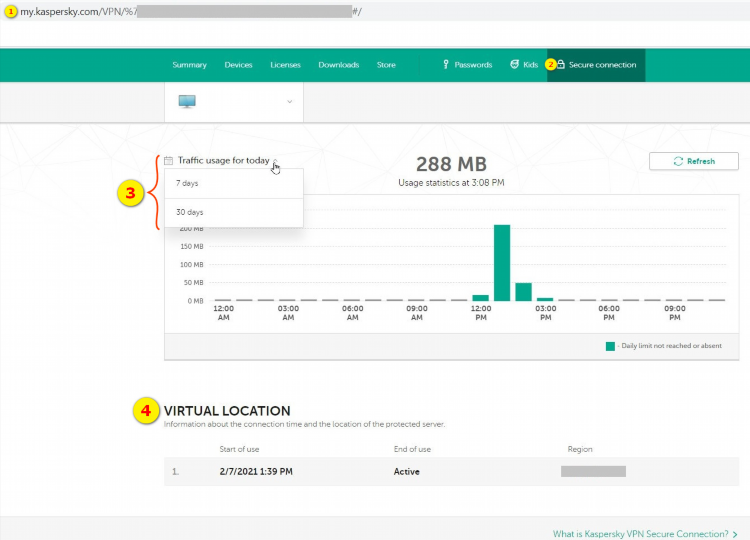Open the Devices tab

pyautogui.click(x=238, y=65)
